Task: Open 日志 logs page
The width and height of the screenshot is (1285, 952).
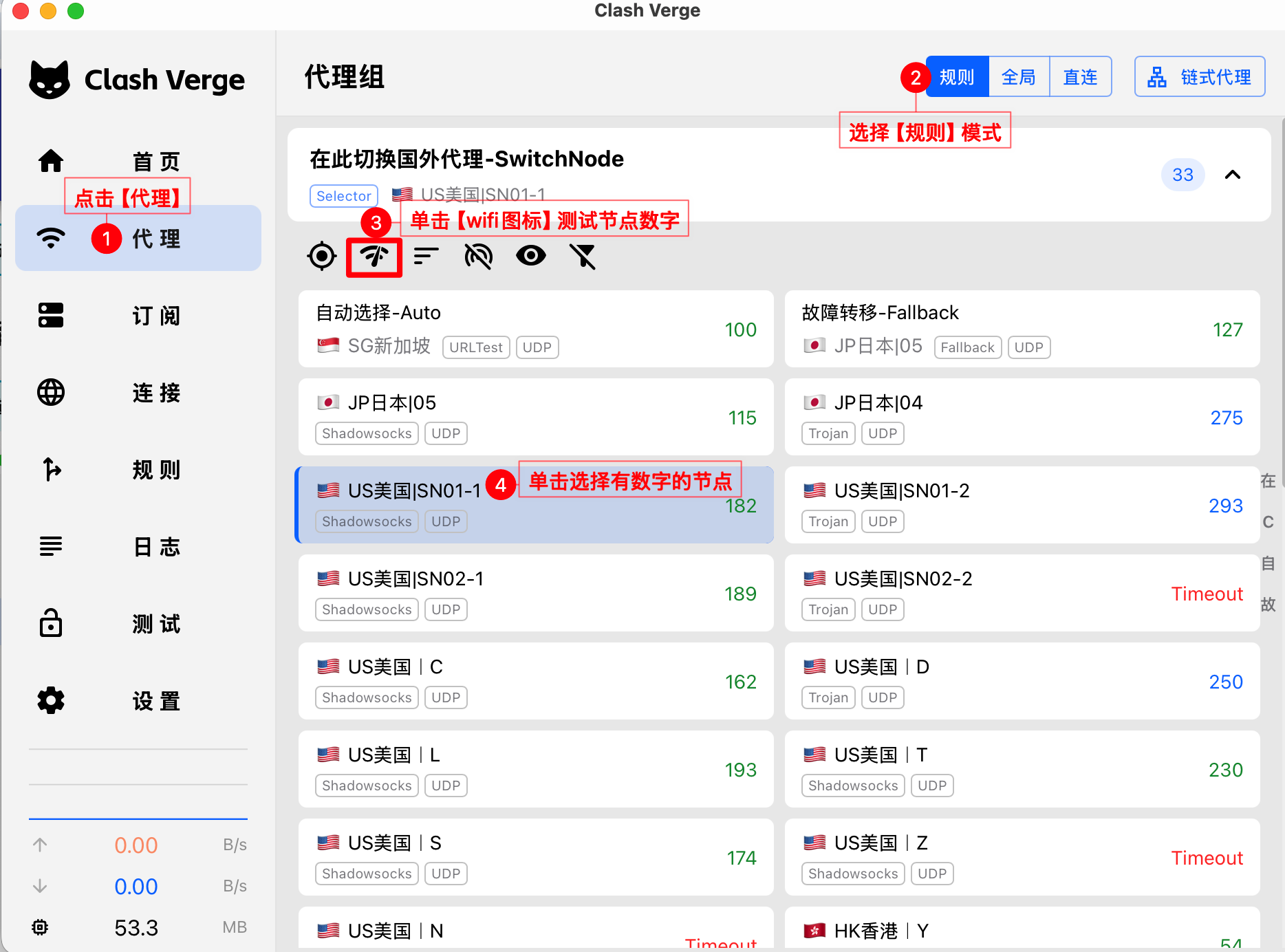Action: click(x=138, y=547)
